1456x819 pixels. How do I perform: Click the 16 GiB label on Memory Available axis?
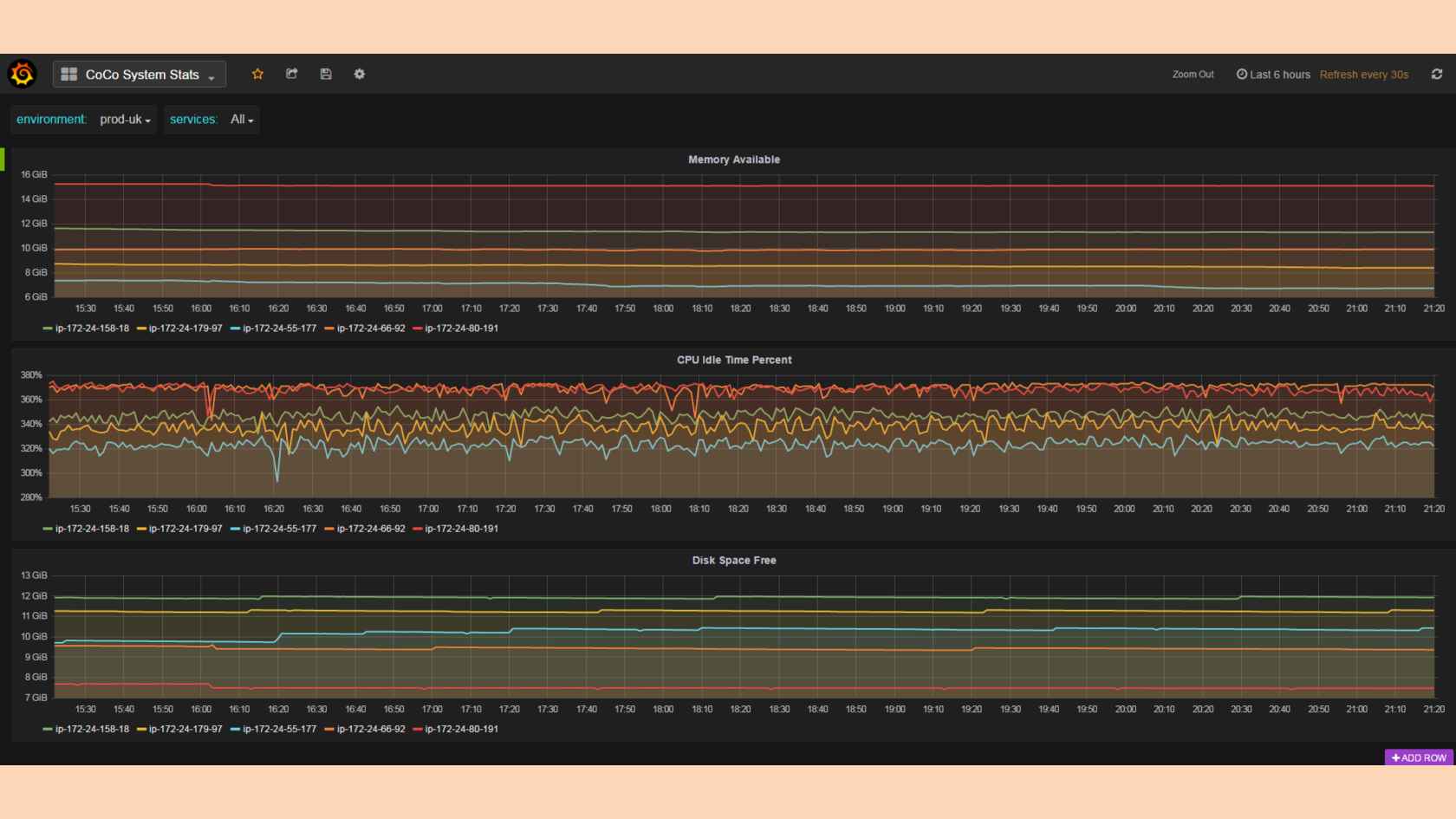[x=34, y=174]
